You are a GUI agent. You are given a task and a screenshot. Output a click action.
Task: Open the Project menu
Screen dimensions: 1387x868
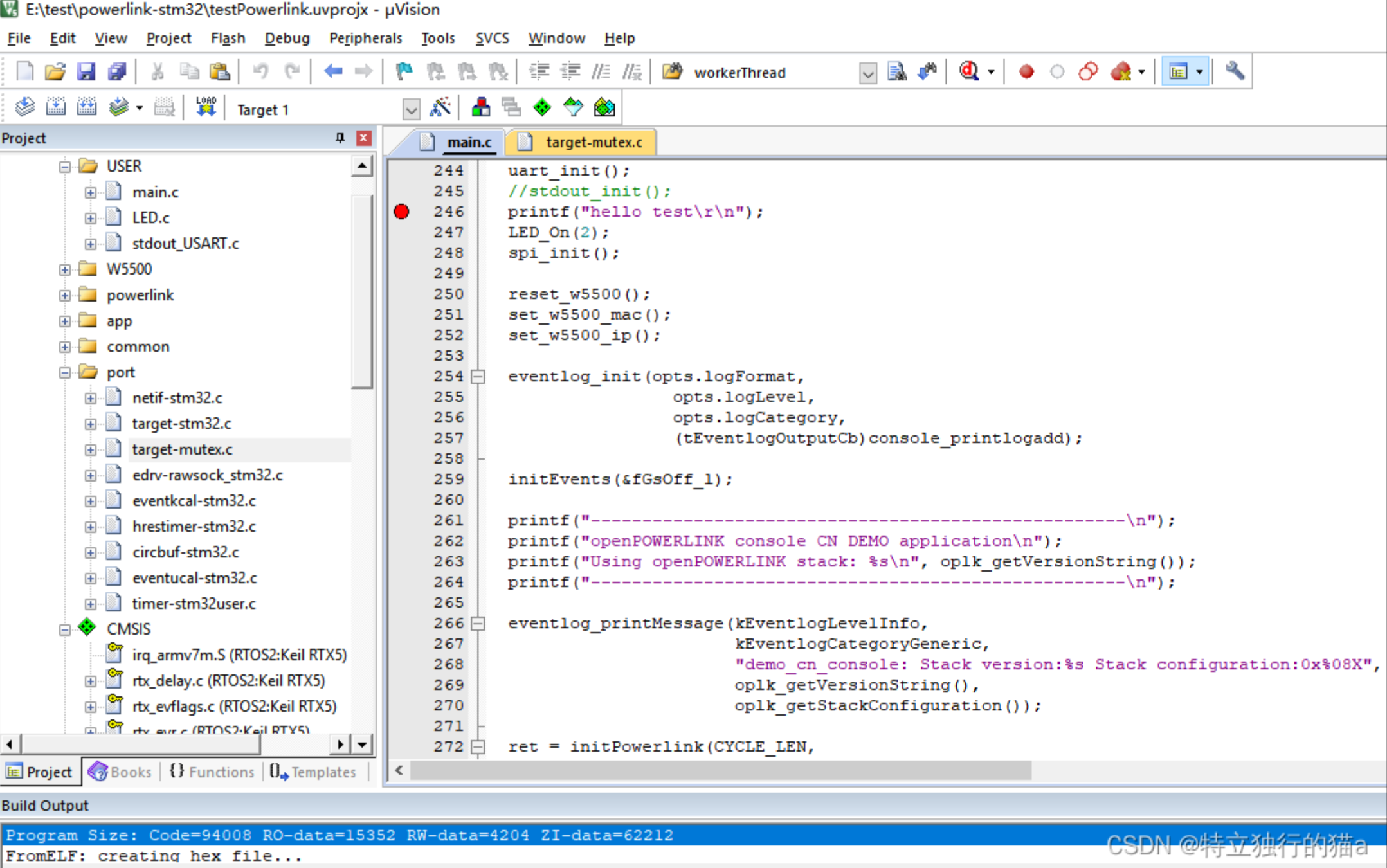[x=168, y=39]
